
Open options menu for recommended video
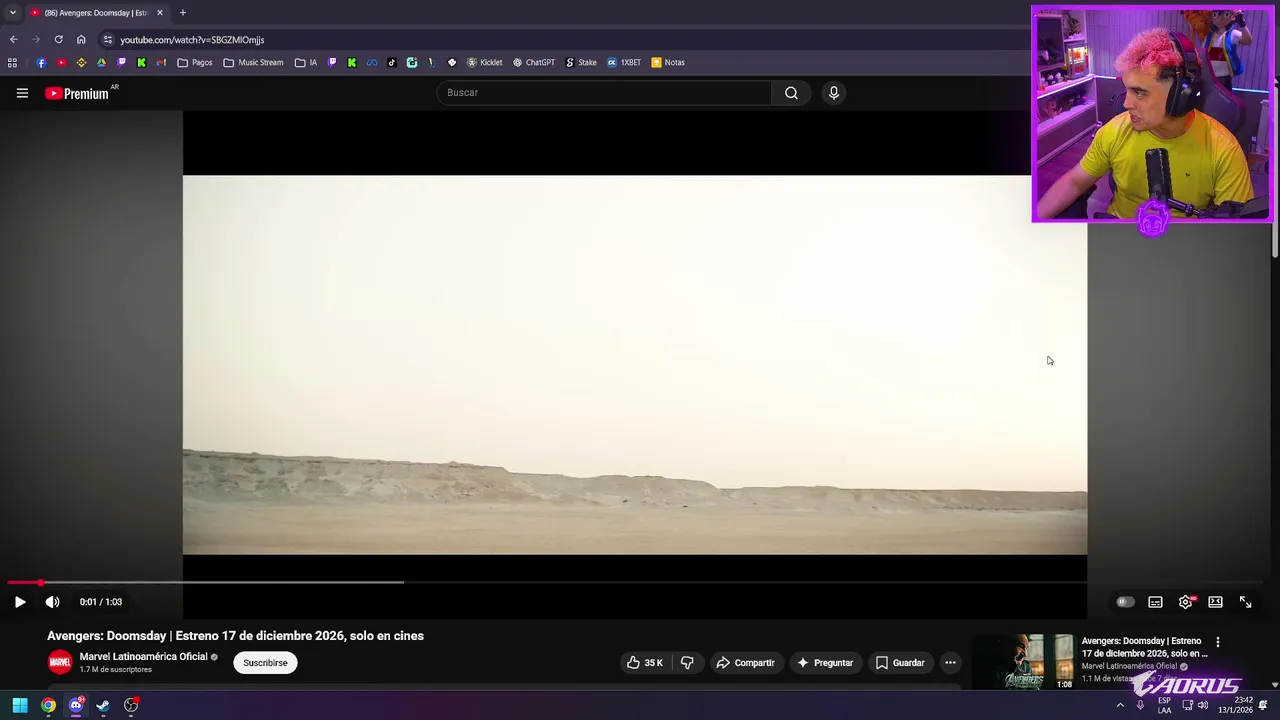click(x=1217, y=642)
